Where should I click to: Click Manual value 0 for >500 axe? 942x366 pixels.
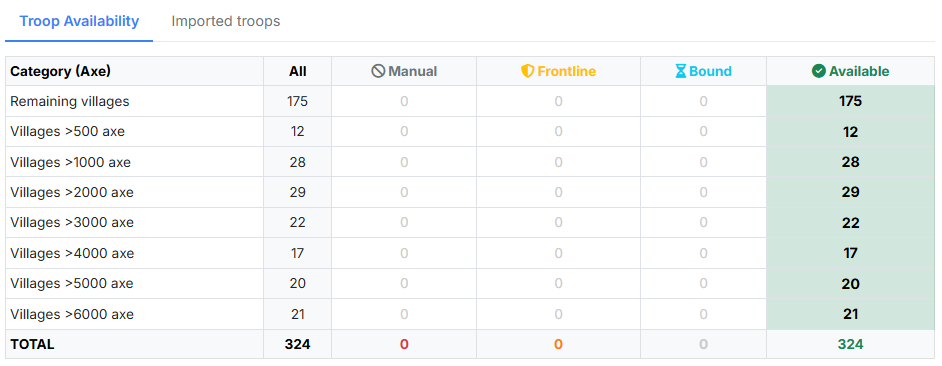coord(404,132)
